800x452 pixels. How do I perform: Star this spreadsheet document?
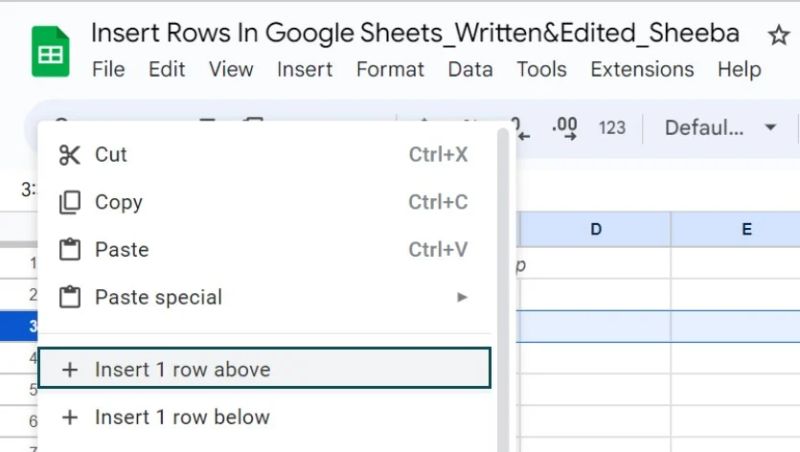pos(778,35)
